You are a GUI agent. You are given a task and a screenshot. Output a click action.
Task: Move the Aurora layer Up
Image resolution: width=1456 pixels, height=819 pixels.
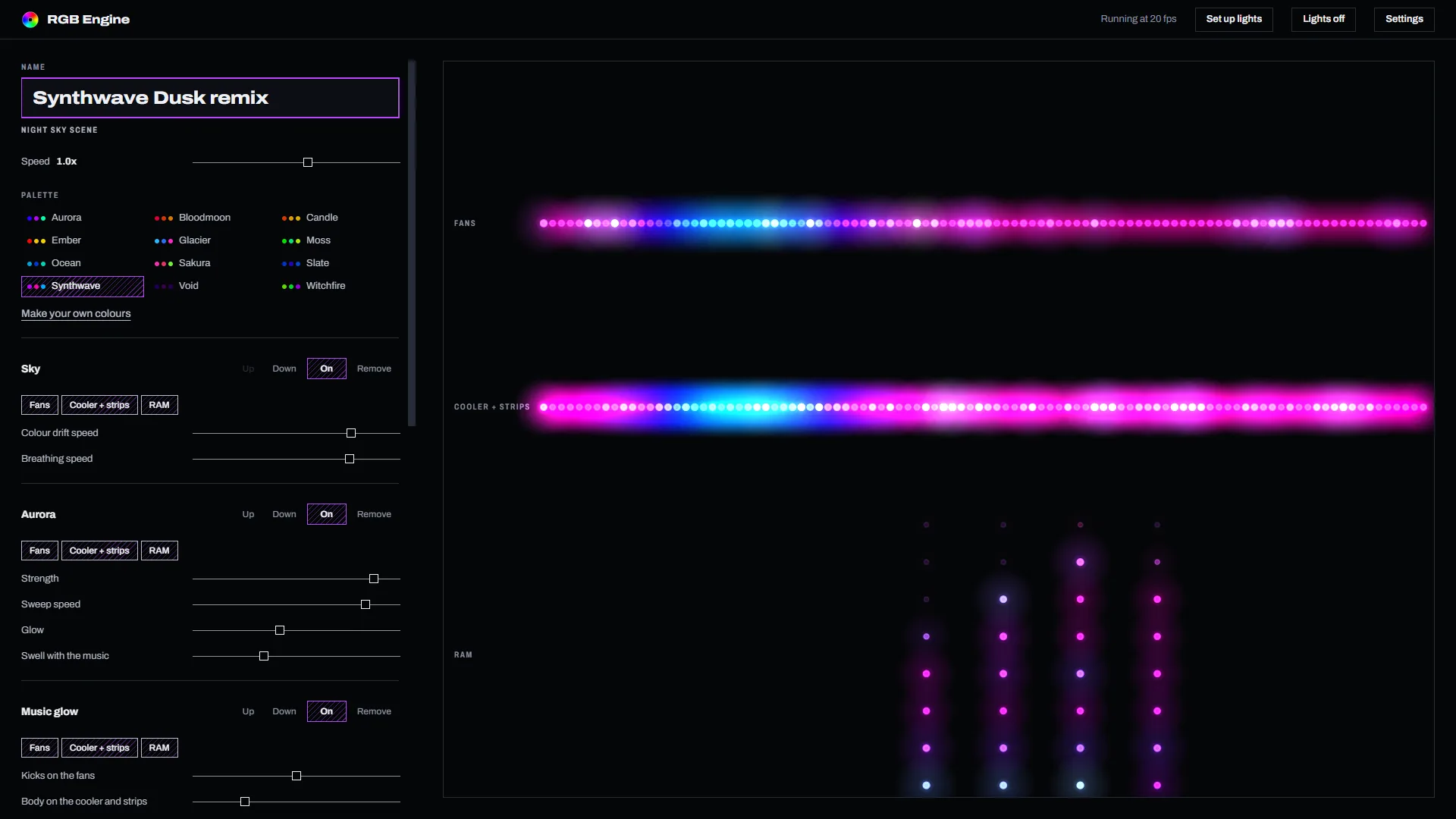(248, 514)
